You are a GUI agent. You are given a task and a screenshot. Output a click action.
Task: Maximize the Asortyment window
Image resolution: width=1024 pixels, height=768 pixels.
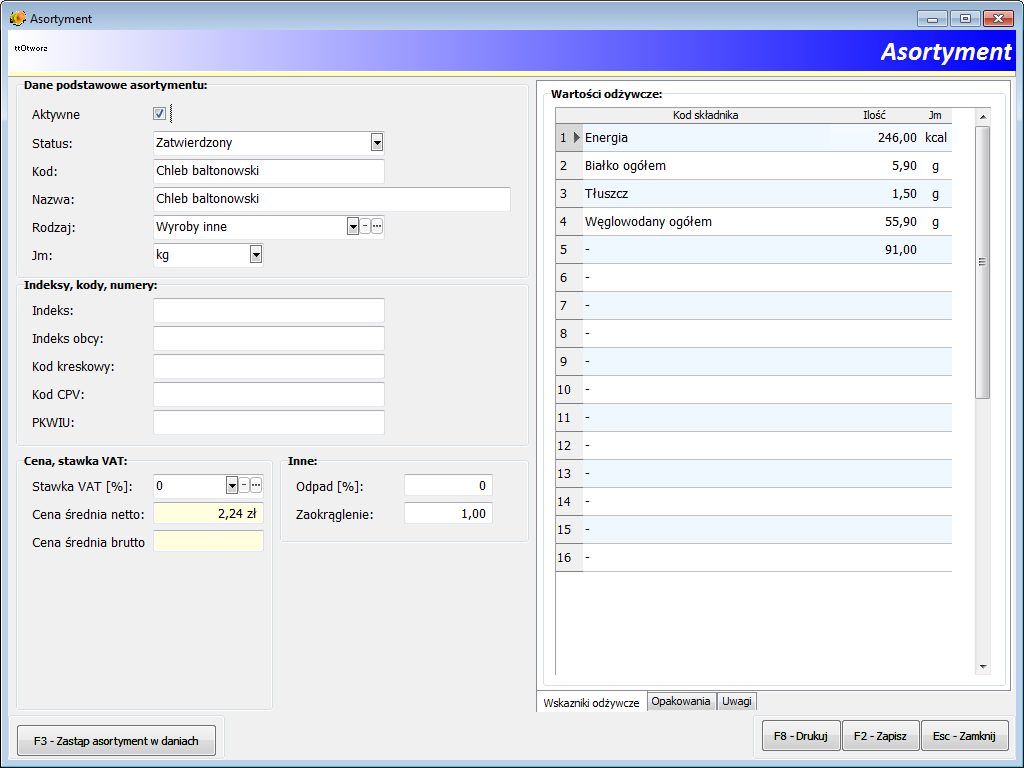tap(965, 19)
